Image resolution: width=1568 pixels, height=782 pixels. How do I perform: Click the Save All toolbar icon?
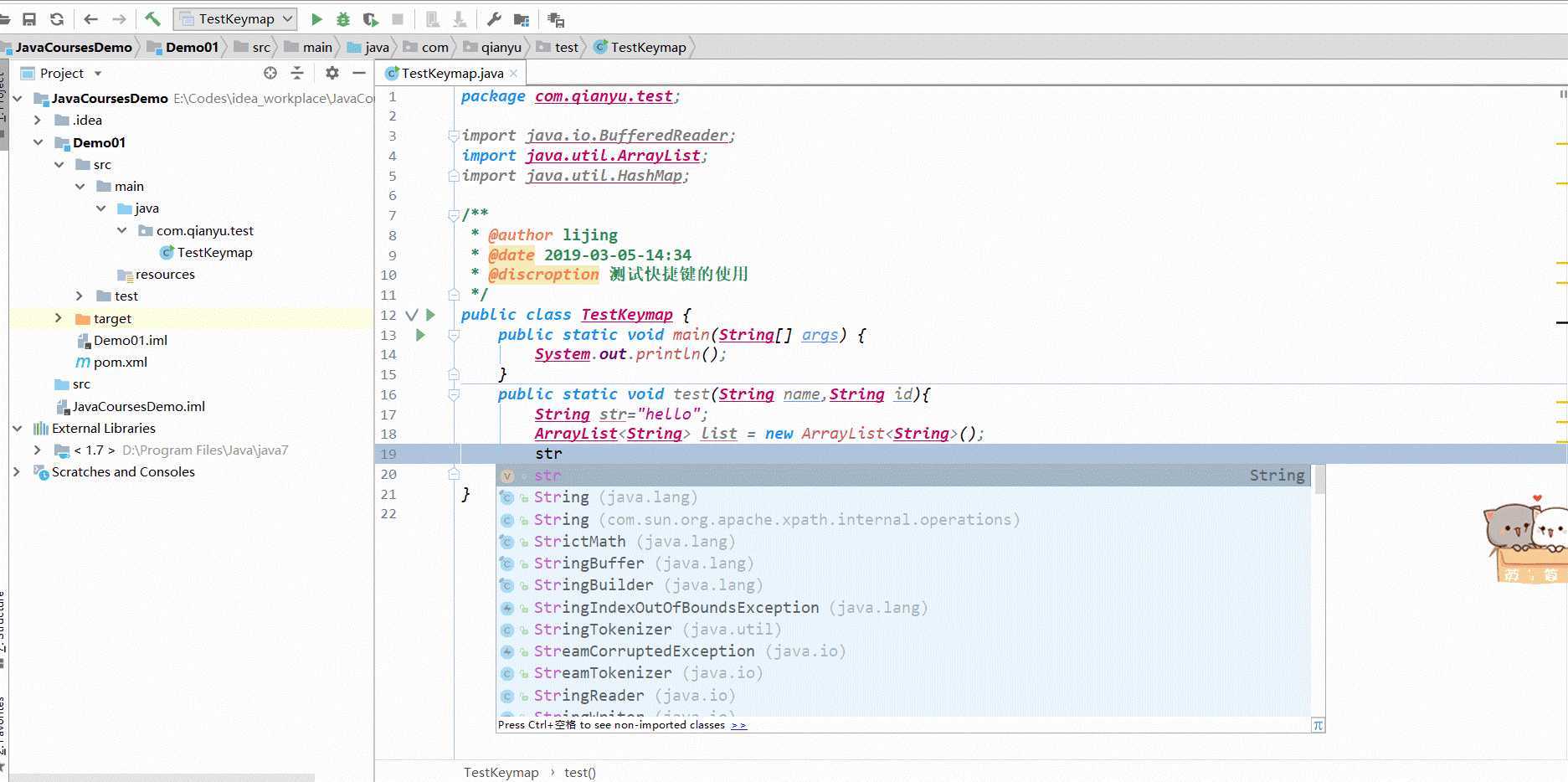29,19
